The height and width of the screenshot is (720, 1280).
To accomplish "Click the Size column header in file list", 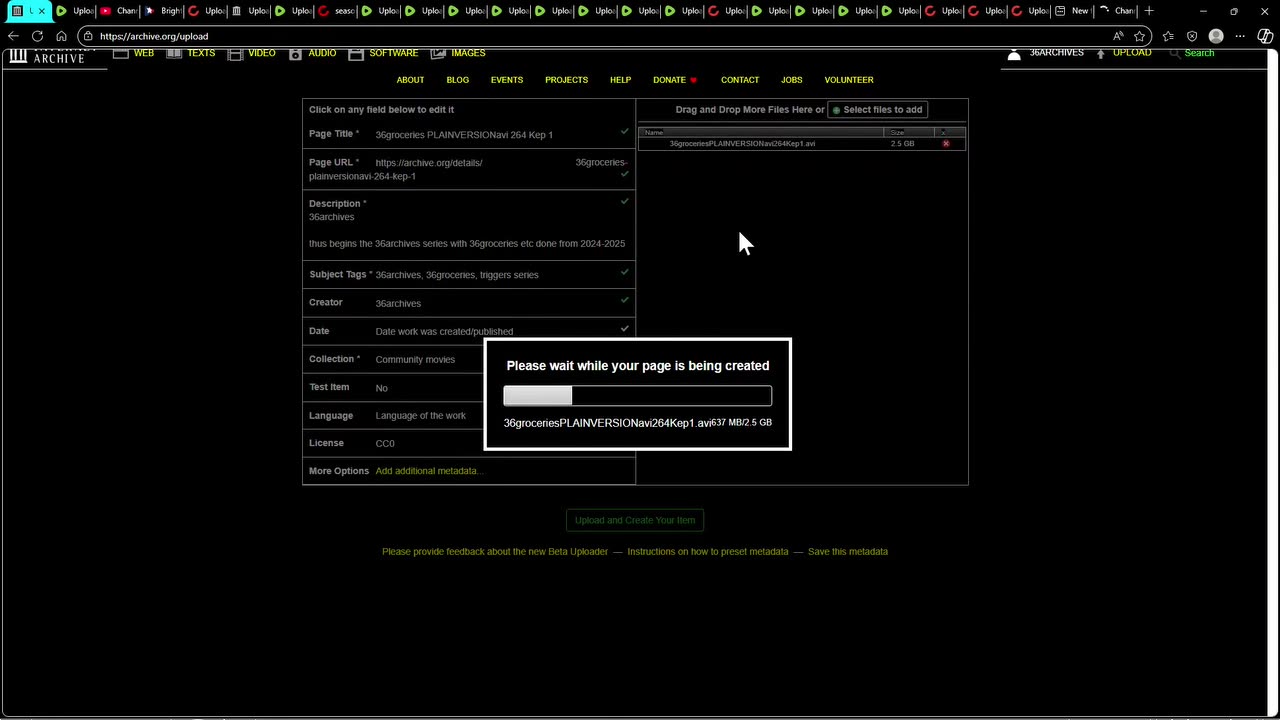I will point(909,132).
